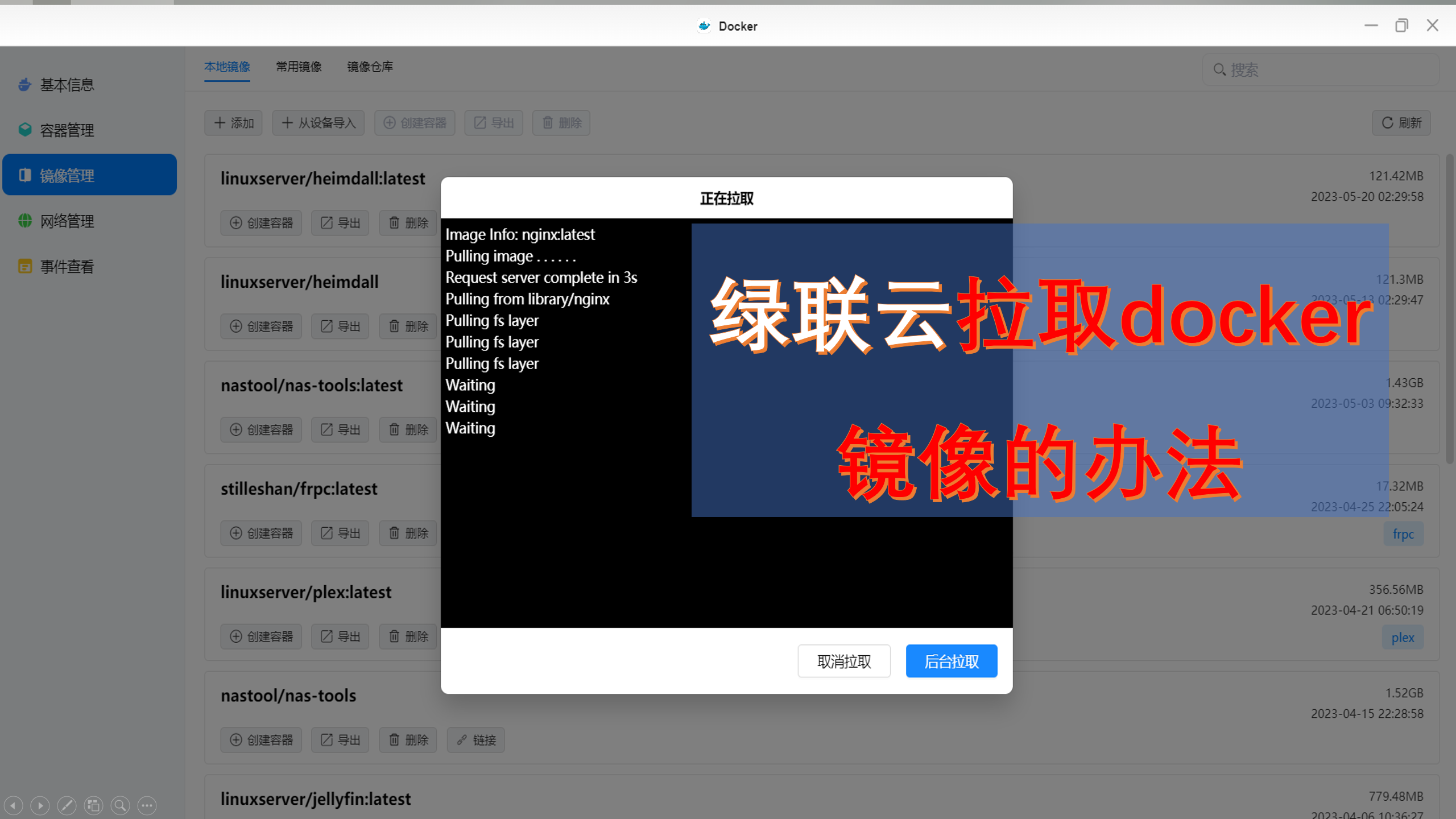
Task: Export the linuxserver/heimdall:latest image
Action: click(340, 223)
